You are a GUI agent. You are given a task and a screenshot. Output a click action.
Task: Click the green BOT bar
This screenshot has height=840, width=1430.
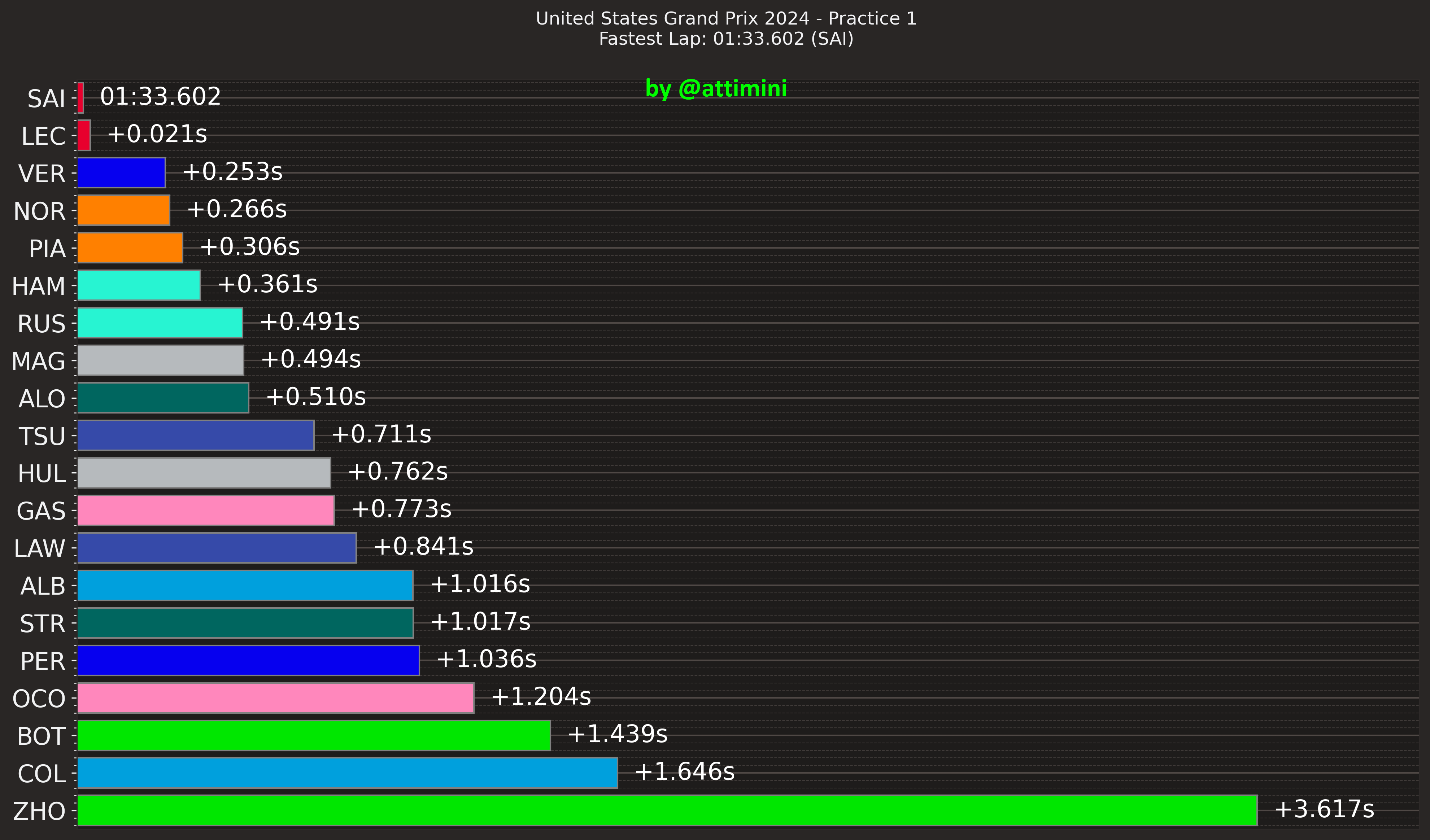click(x=313, y=736)
